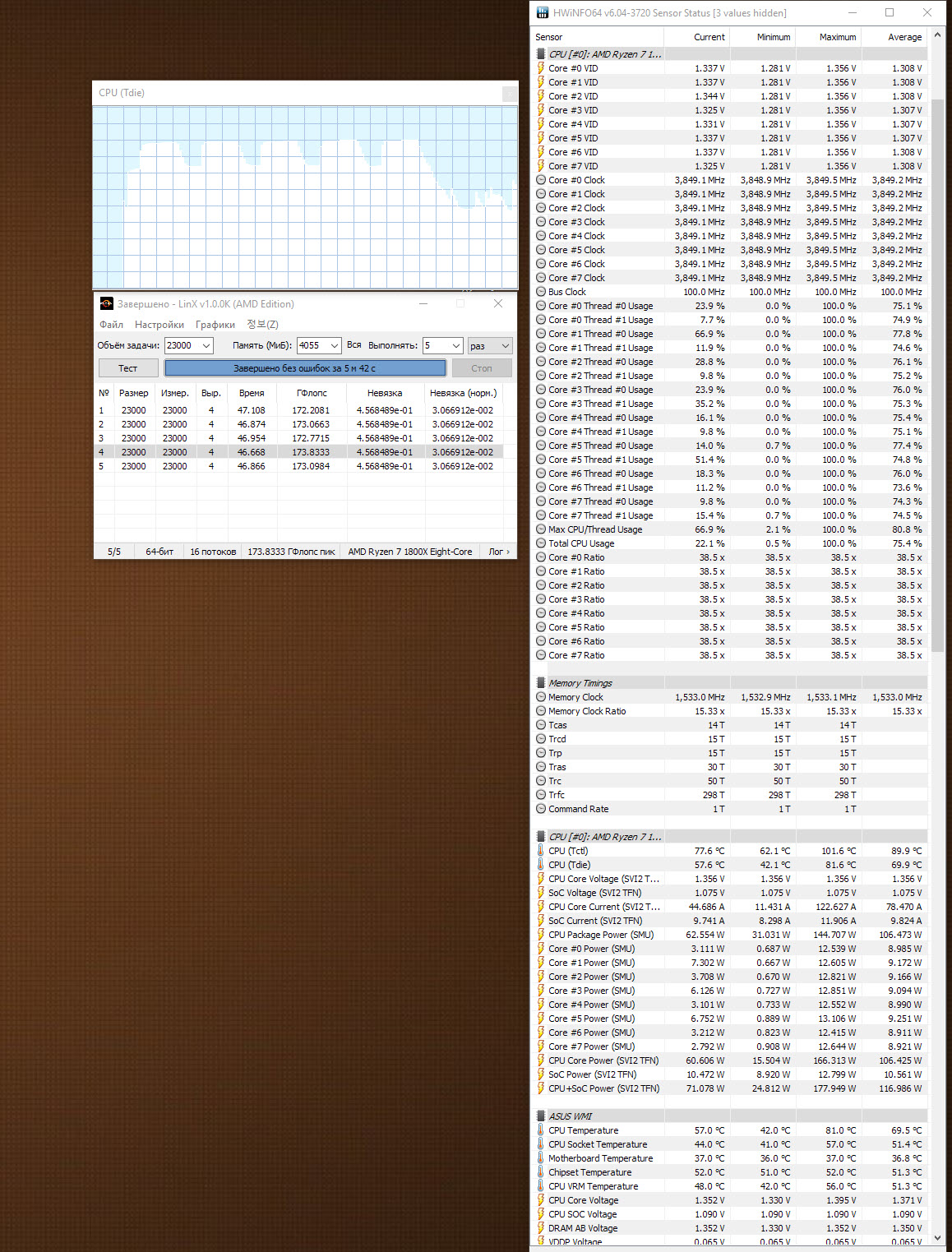Click the clock icon beside Bus Clock
The height and width of the screenshot is (1252, 952).
pos(541,292)
